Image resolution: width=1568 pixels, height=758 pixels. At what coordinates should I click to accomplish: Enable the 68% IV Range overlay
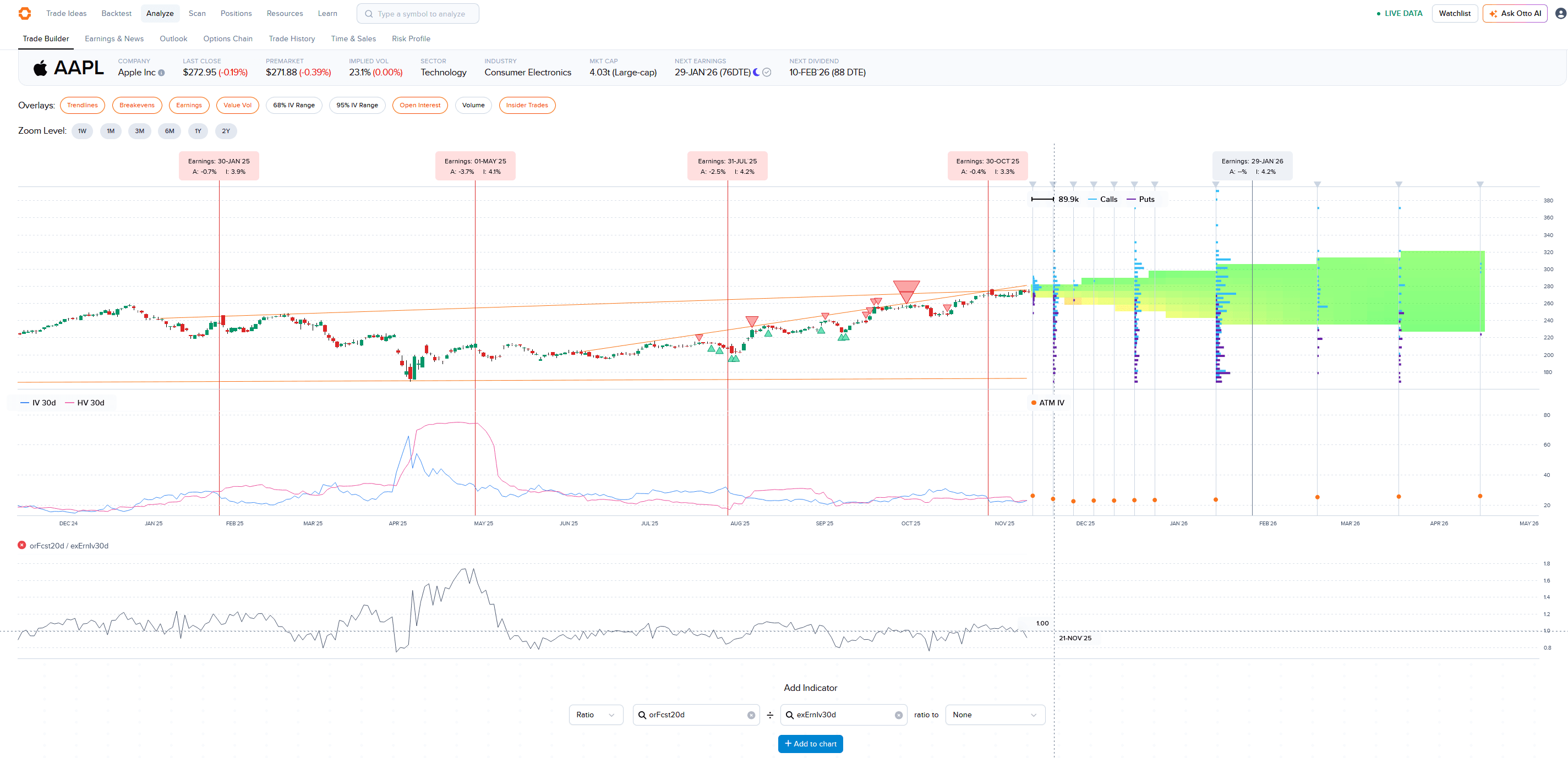pos(293,105)
